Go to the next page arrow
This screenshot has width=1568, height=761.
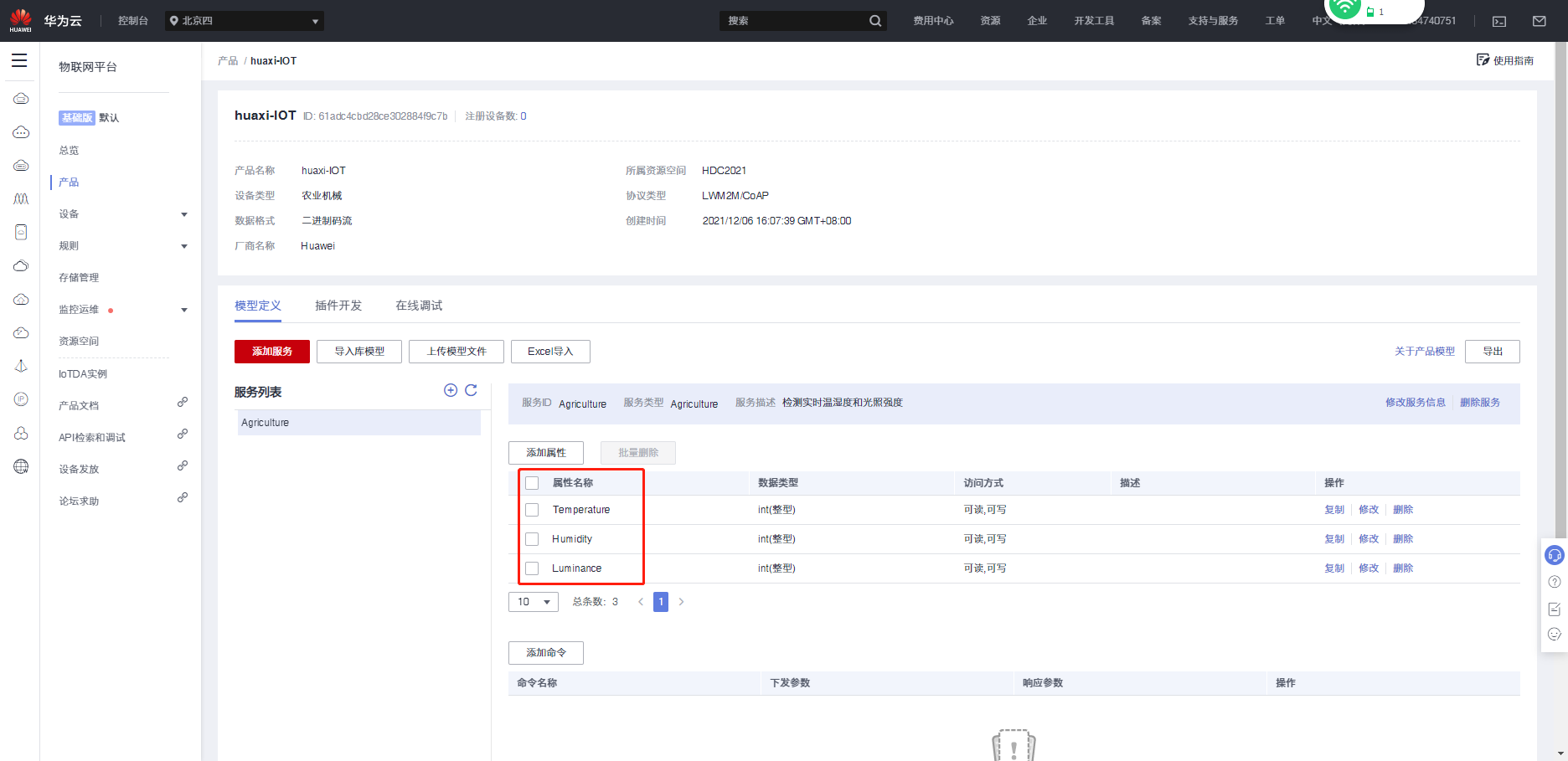pos(681,602)
